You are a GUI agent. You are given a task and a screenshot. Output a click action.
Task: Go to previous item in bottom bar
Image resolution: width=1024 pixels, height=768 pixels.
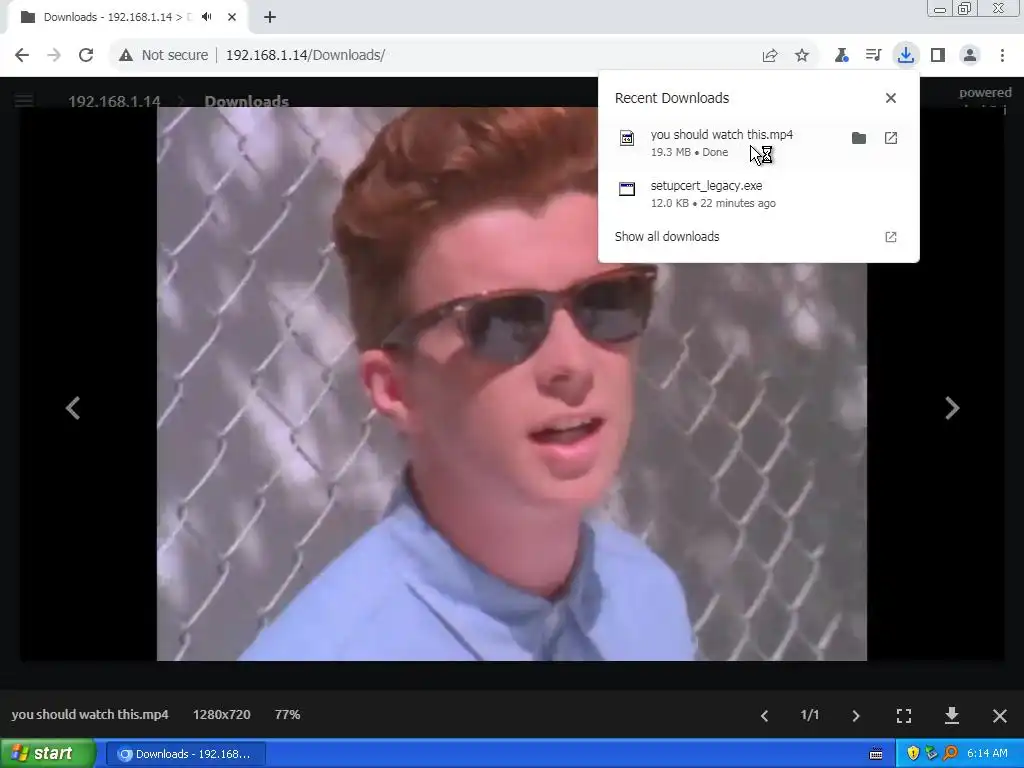pyautogui.click(x=764, y=716)
